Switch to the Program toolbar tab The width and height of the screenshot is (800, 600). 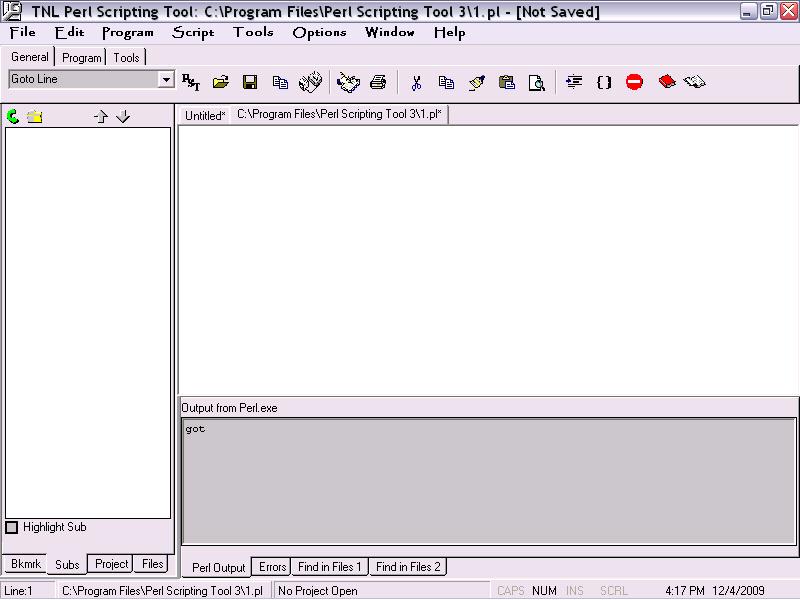pos(81,58)
